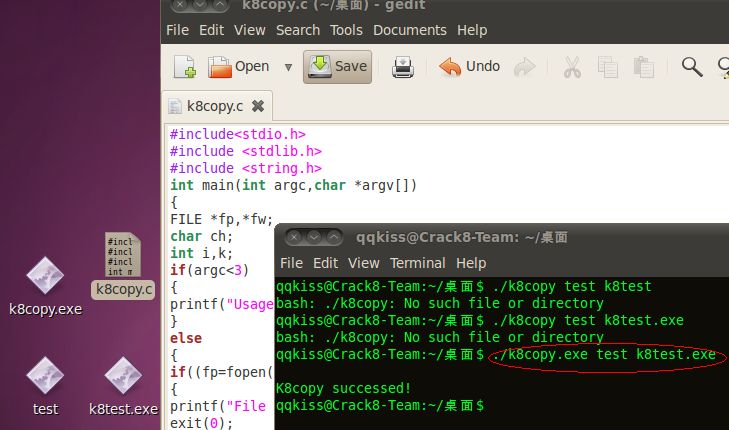The height and width of the screenshot is (430, 729).
Task: Open the Terminal window Help menu
Action: click(x=471, y=263)
